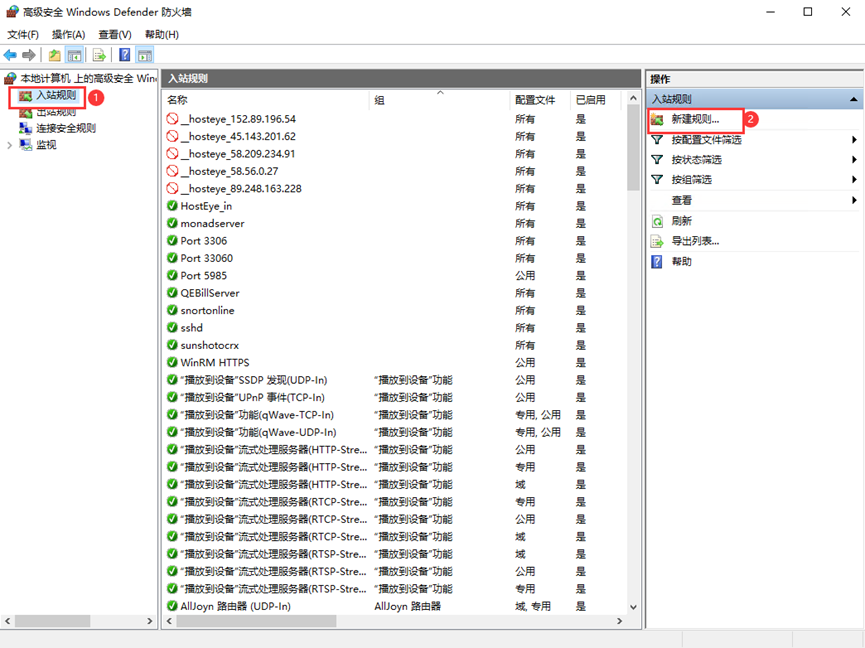Click the blue Help toolbar icon
Viewport: 865px width, 648px height.
tap(125, 55)
